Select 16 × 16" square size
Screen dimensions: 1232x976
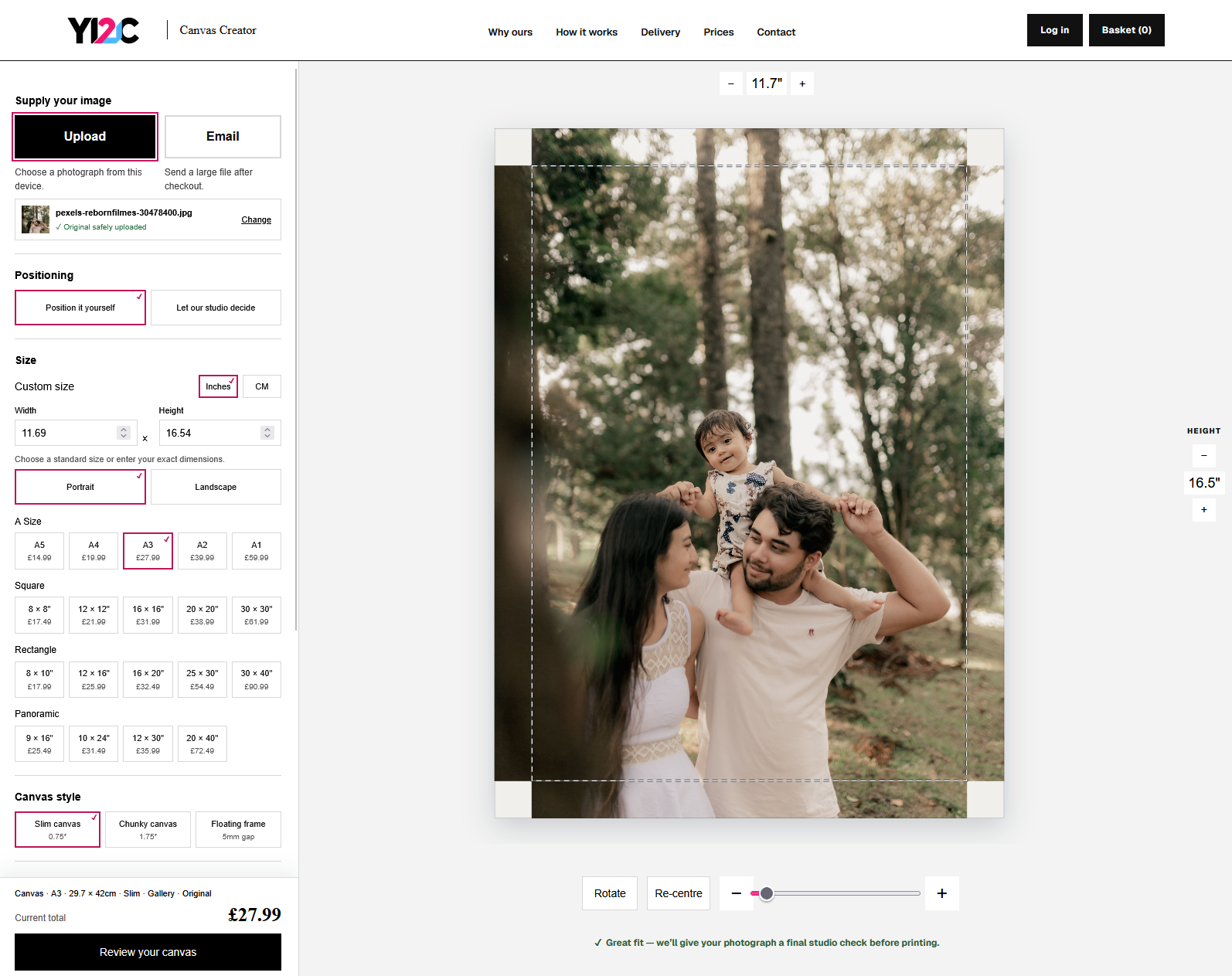148,615
